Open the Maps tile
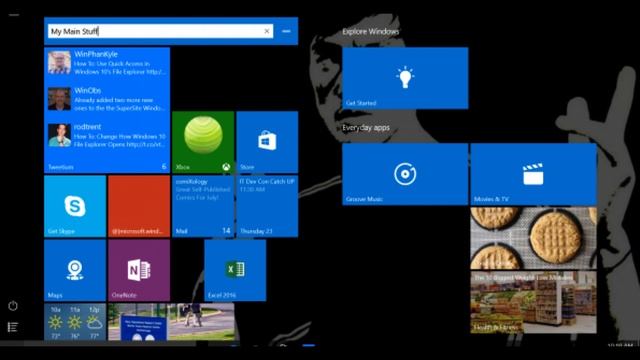The width and height of the screenshot is (640, 360). [75, 270]
